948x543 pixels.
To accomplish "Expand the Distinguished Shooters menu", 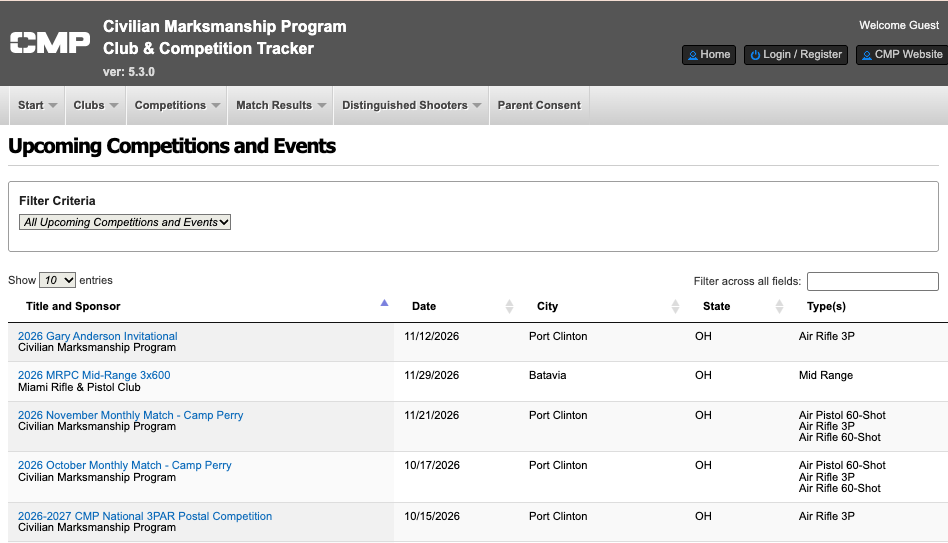I will [411, 105].
